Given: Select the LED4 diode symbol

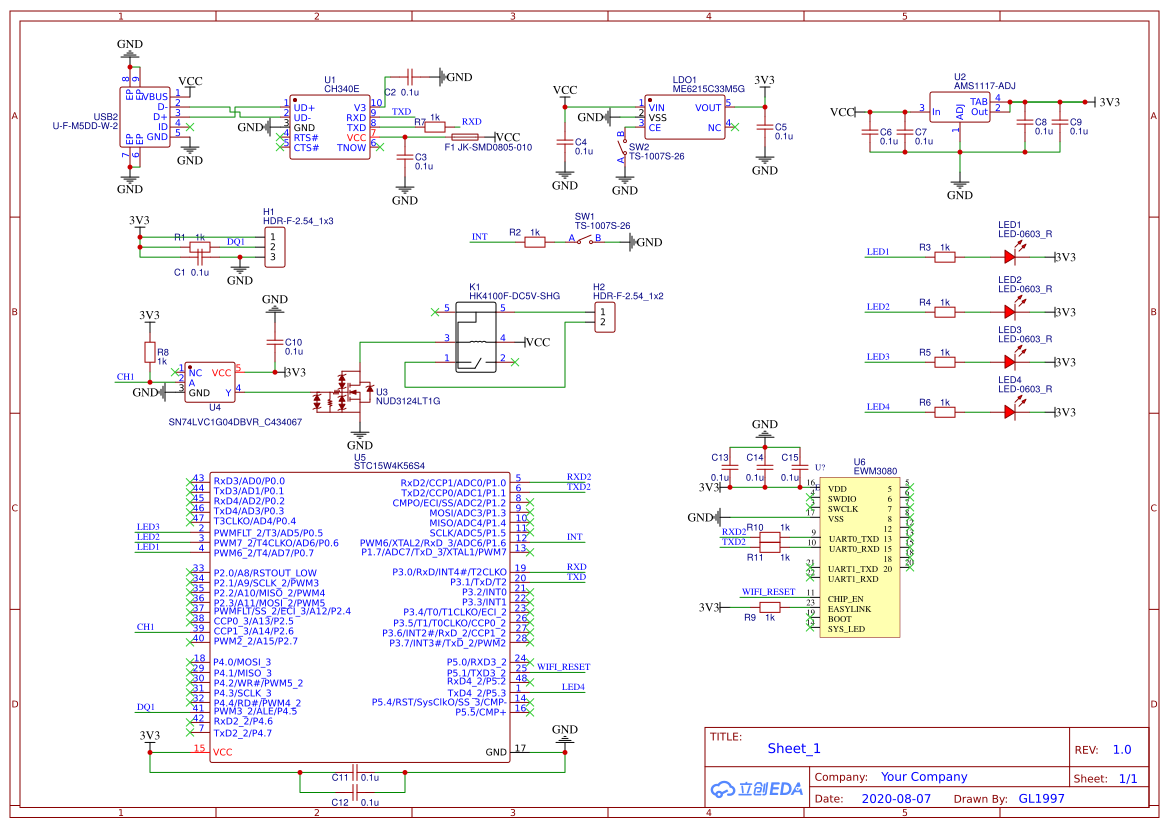Looking at the screenshot, I should tap(1011, 411).
